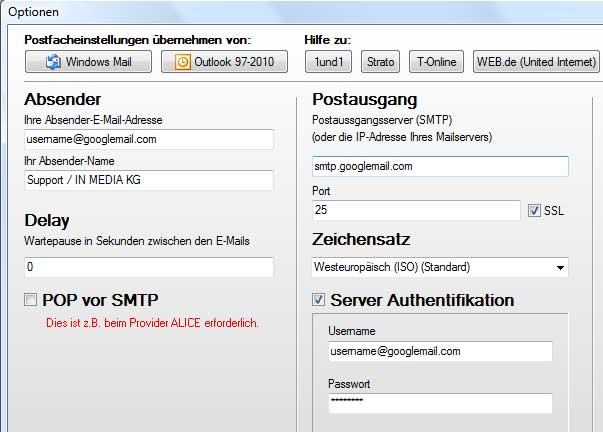Click the SMTP server field smtp.googlemail.com
The height and width of the screenshot is (432, 603).
pos(440,166)
